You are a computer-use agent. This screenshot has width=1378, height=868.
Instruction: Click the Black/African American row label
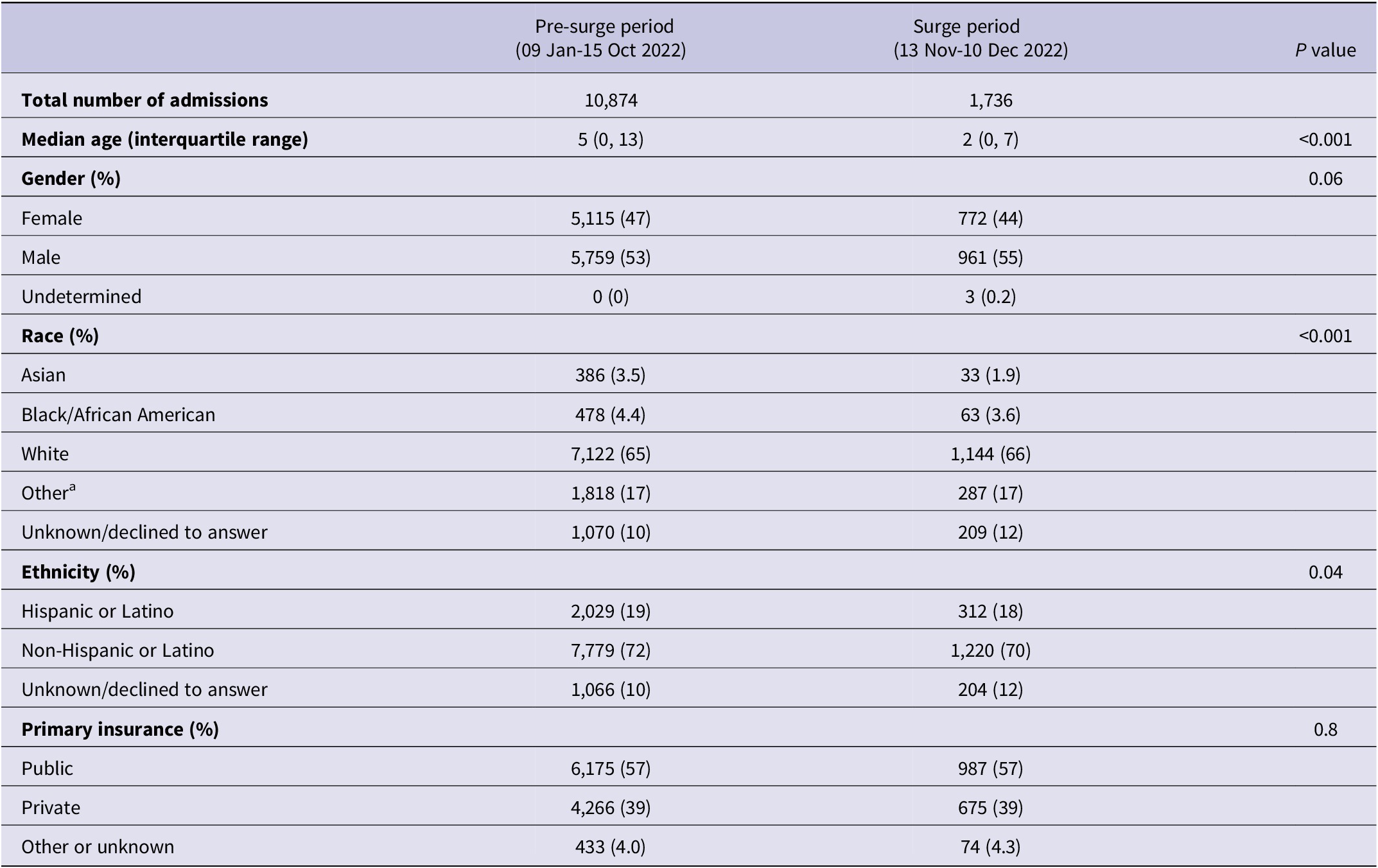pyautogui.click(x=118, y=415)
